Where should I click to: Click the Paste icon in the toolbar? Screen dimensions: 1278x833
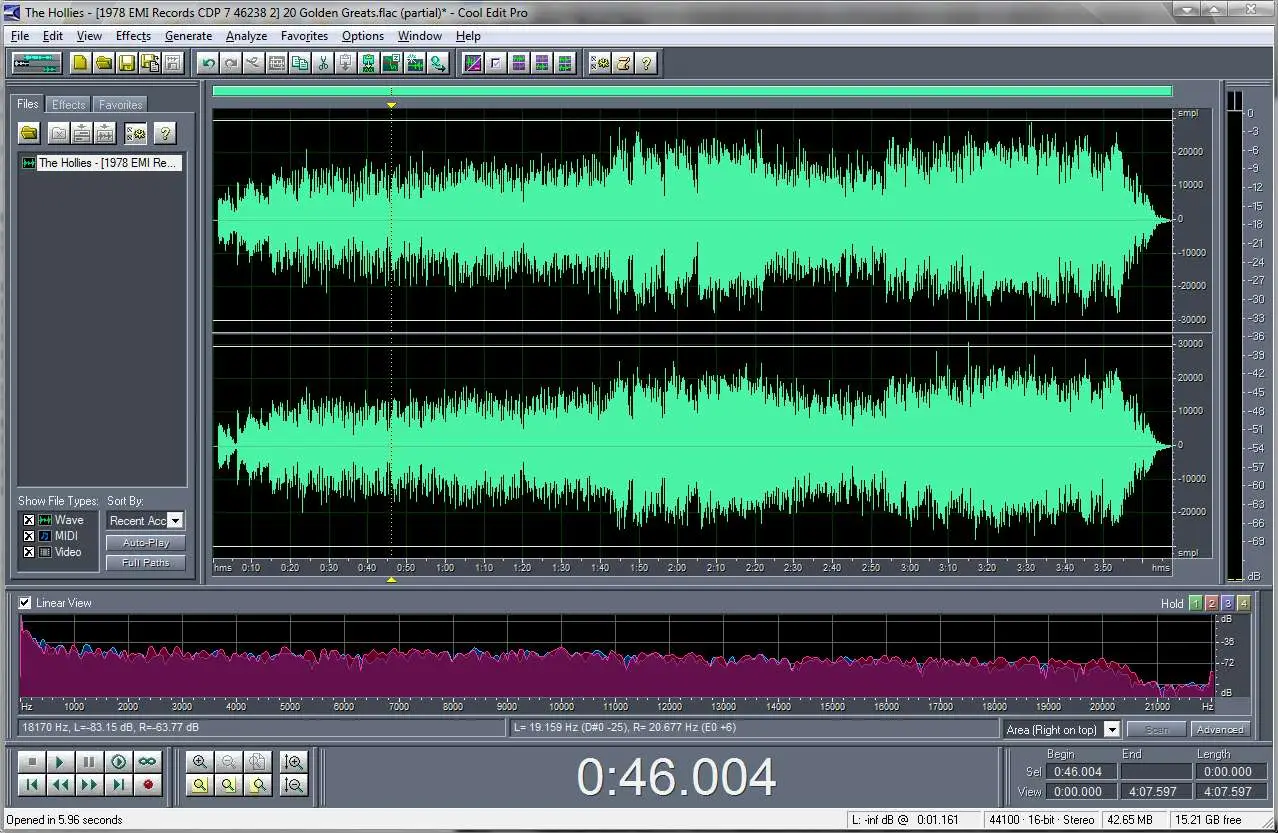(x=346, y=63)
